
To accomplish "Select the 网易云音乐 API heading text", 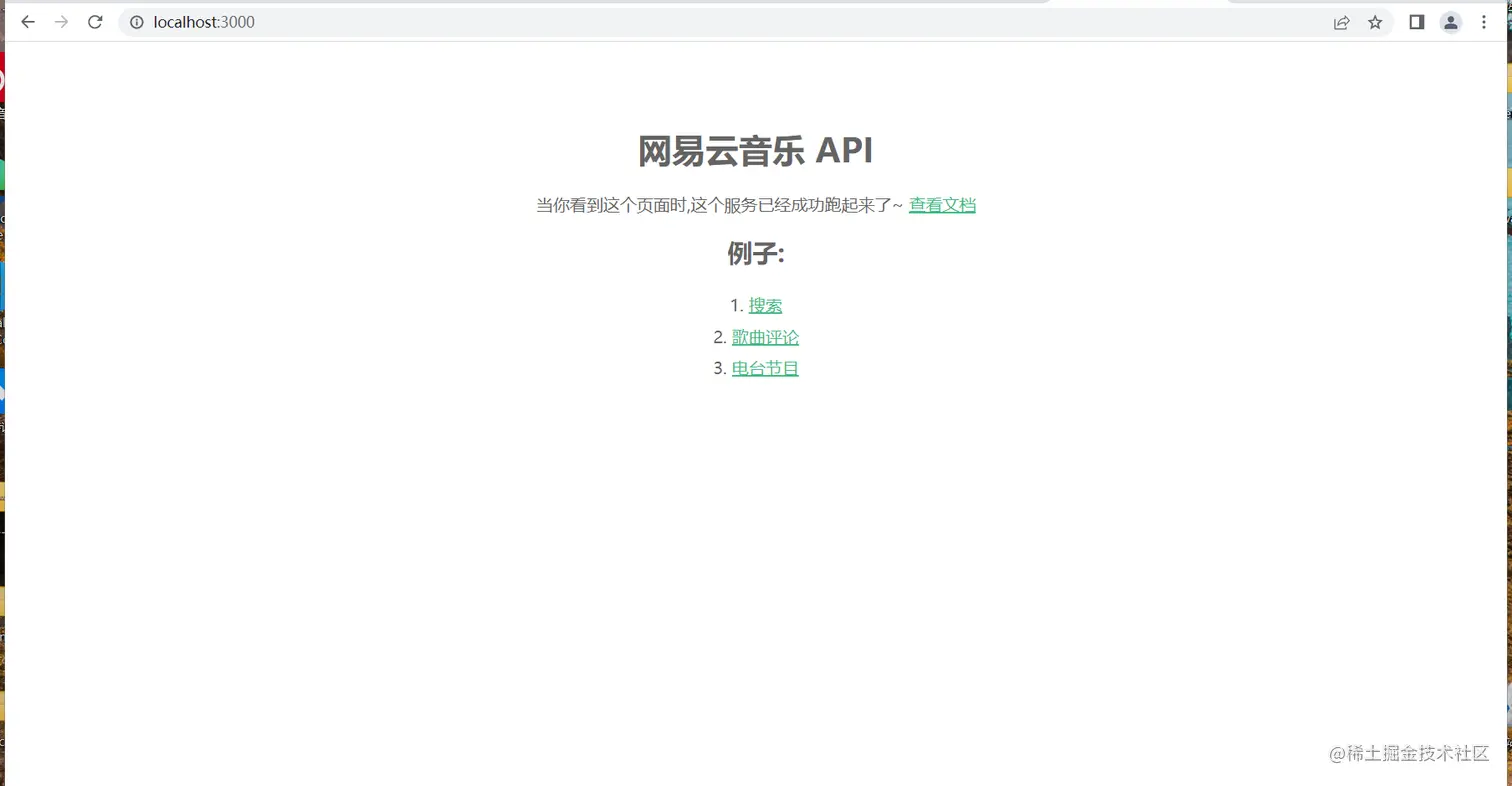I will click(756, 151).
